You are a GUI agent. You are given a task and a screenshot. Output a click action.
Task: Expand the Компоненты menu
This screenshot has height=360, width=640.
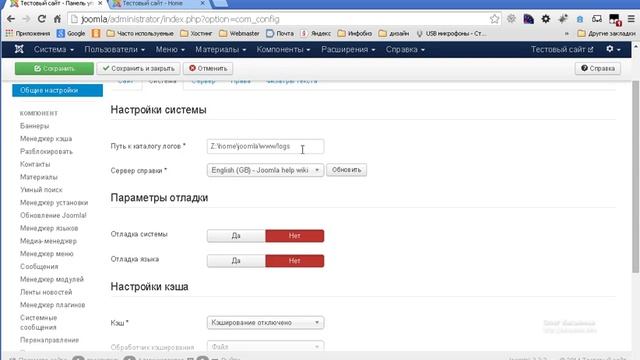[283, 49]
